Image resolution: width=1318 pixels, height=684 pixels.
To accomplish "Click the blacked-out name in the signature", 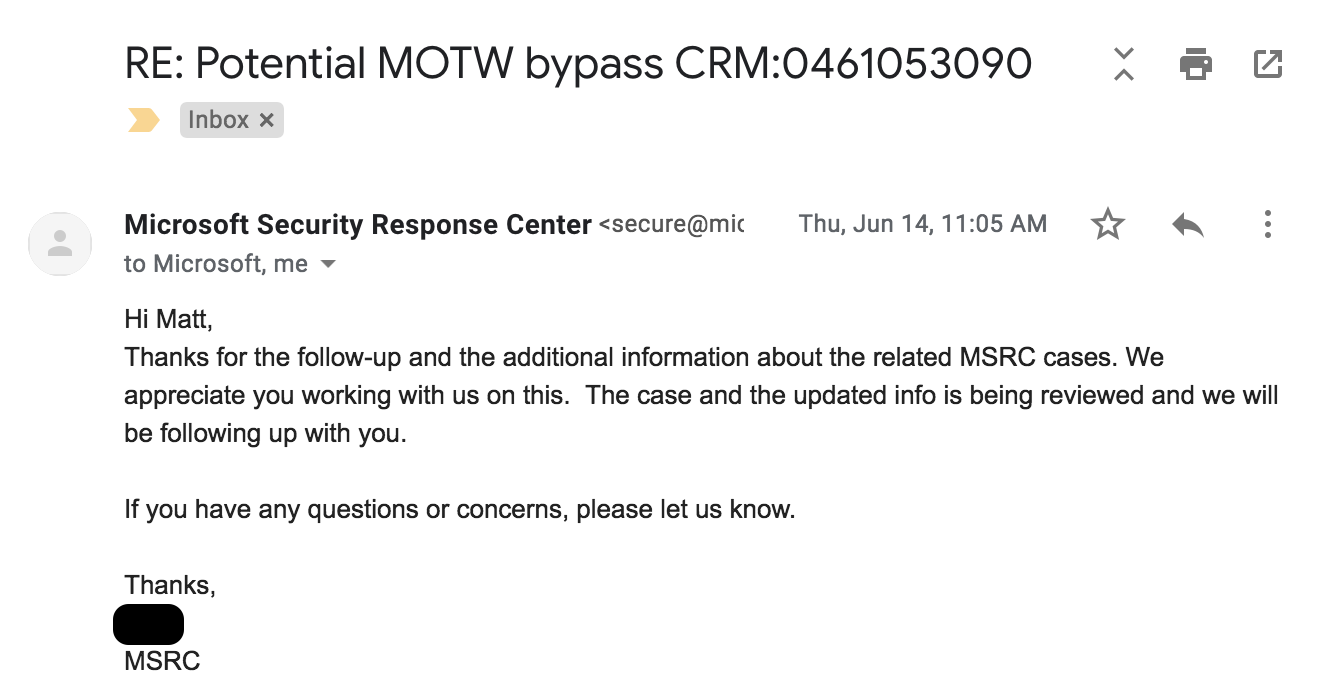I will pos(148,623).
